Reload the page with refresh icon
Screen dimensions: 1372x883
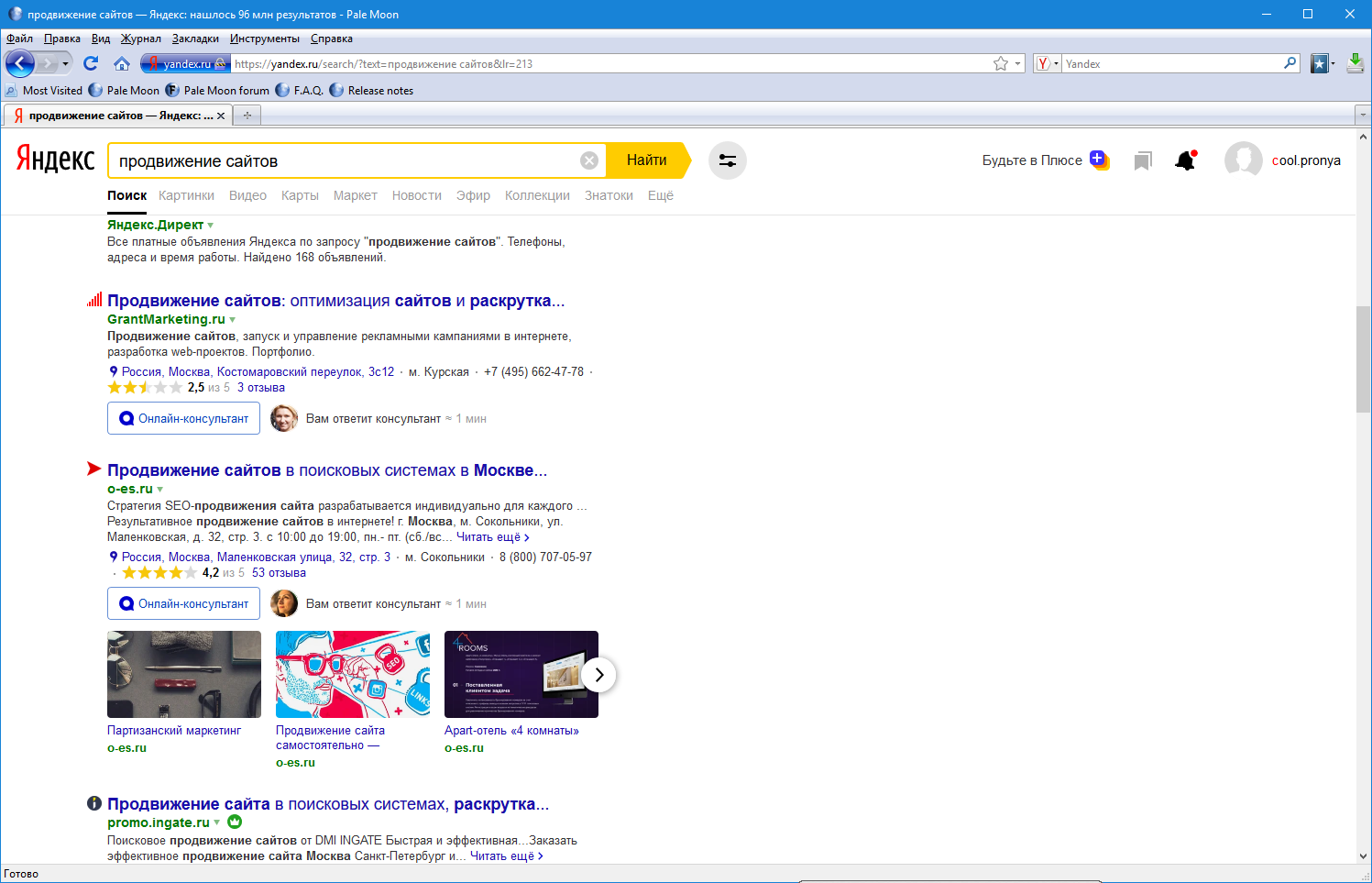coord(91,63)
